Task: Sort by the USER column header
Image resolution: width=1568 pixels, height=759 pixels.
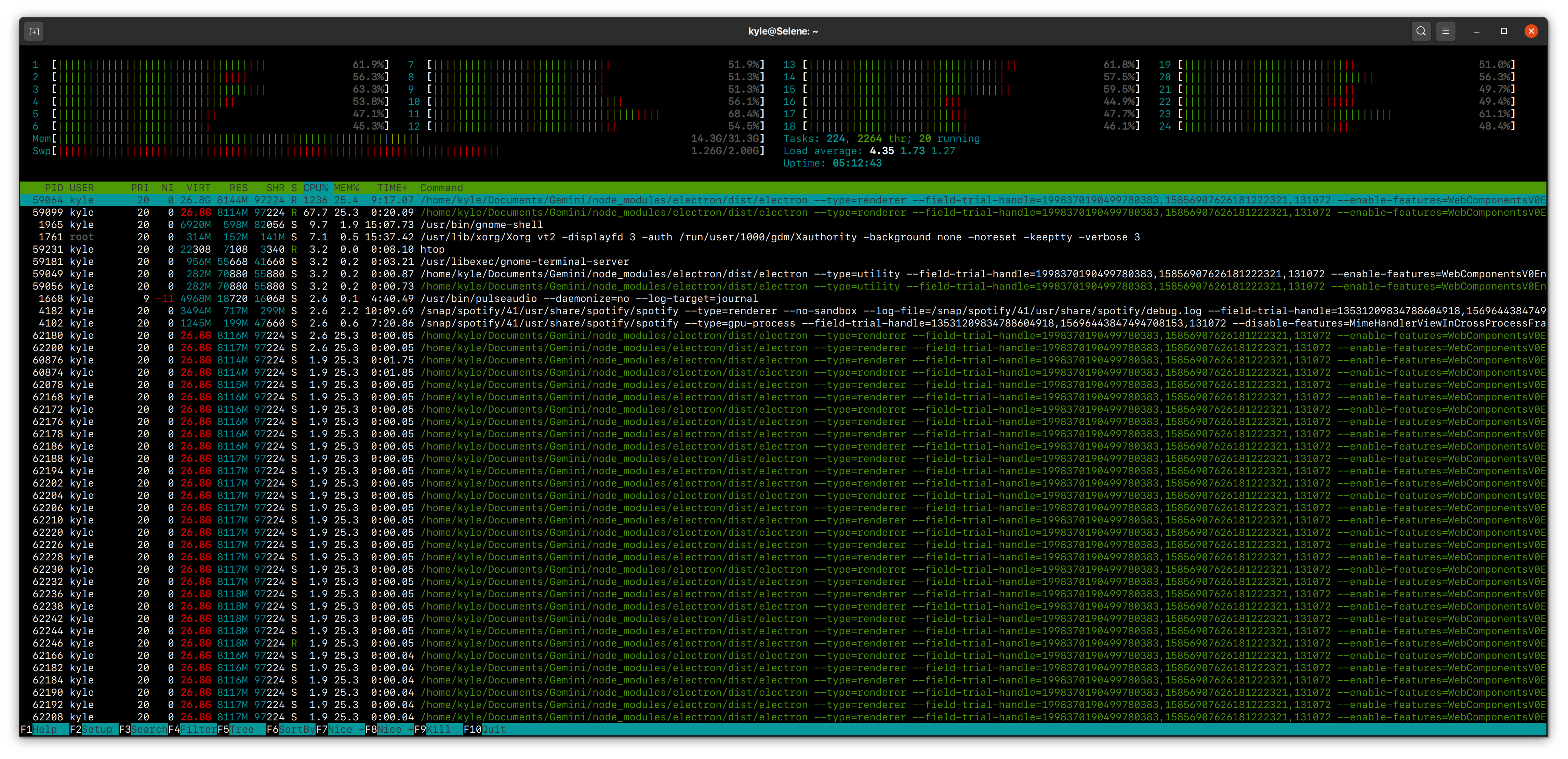Action: click(x=82, y=188)
